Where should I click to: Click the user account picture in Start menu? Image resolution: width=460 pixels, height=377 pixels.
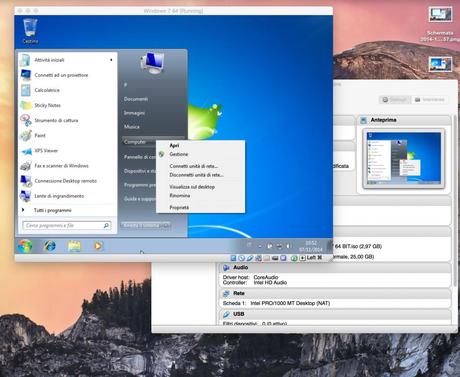152,62
